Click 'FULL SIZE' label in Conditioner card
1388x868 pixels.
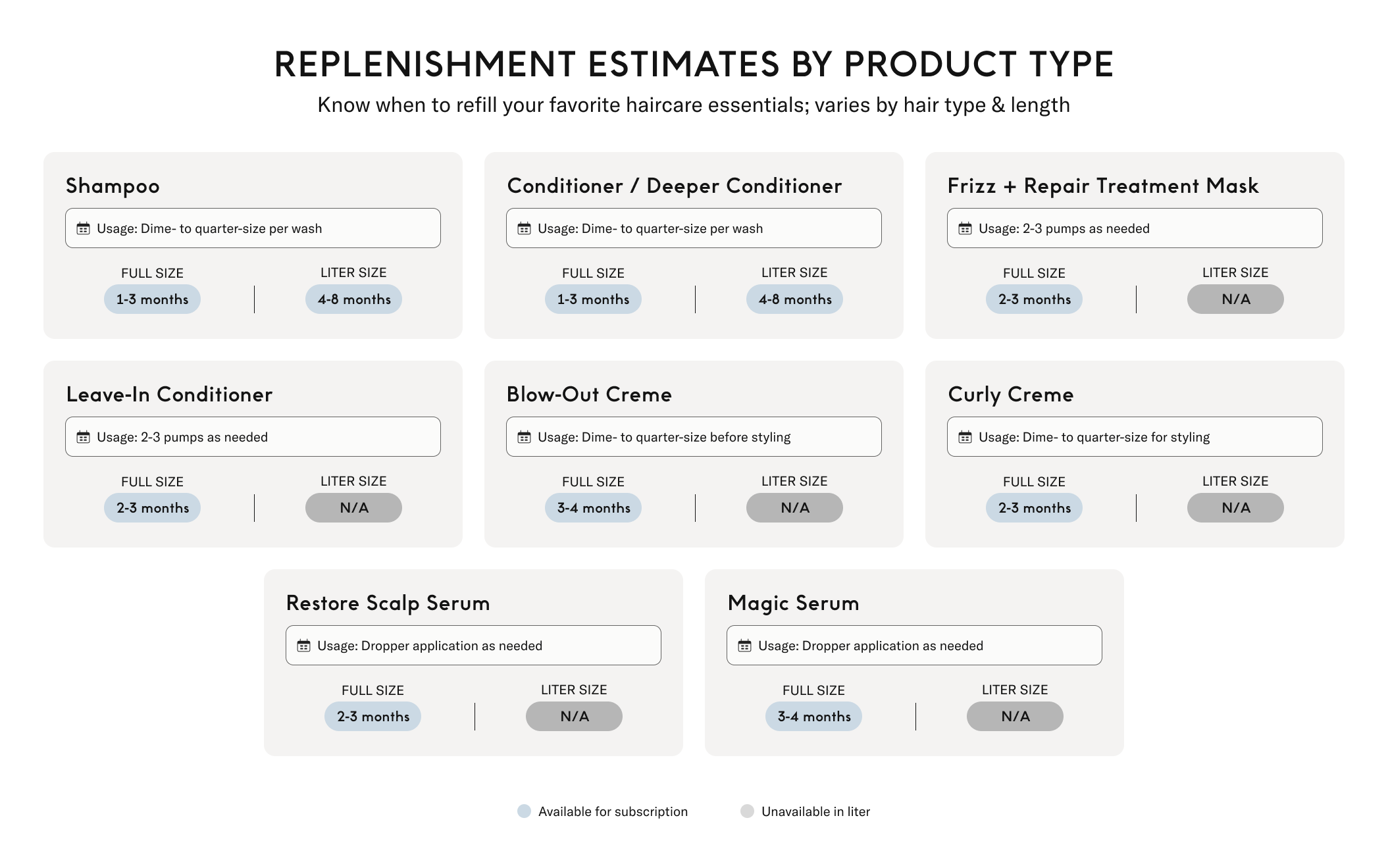click(593, 273)
